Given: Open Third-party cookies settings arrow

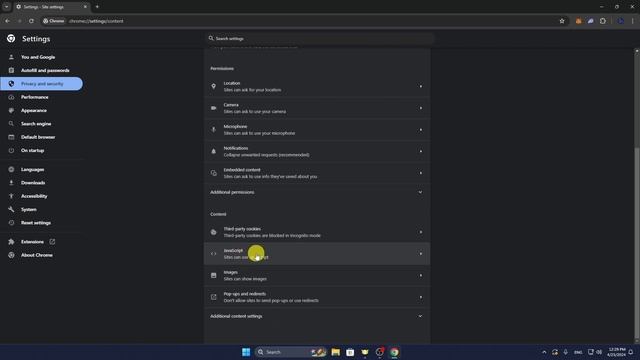Looking at the screenshot, I should [x=421, y=232].
